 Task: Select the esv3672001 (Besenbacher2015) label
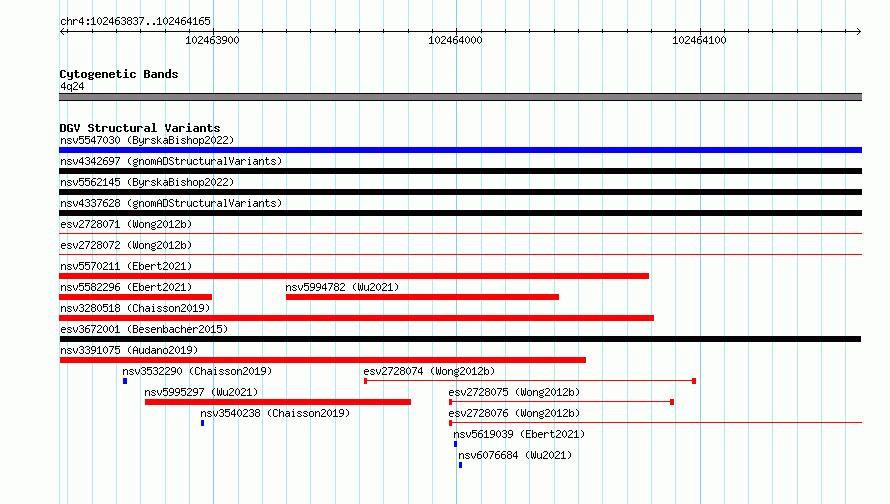click(x=144, y=329)
